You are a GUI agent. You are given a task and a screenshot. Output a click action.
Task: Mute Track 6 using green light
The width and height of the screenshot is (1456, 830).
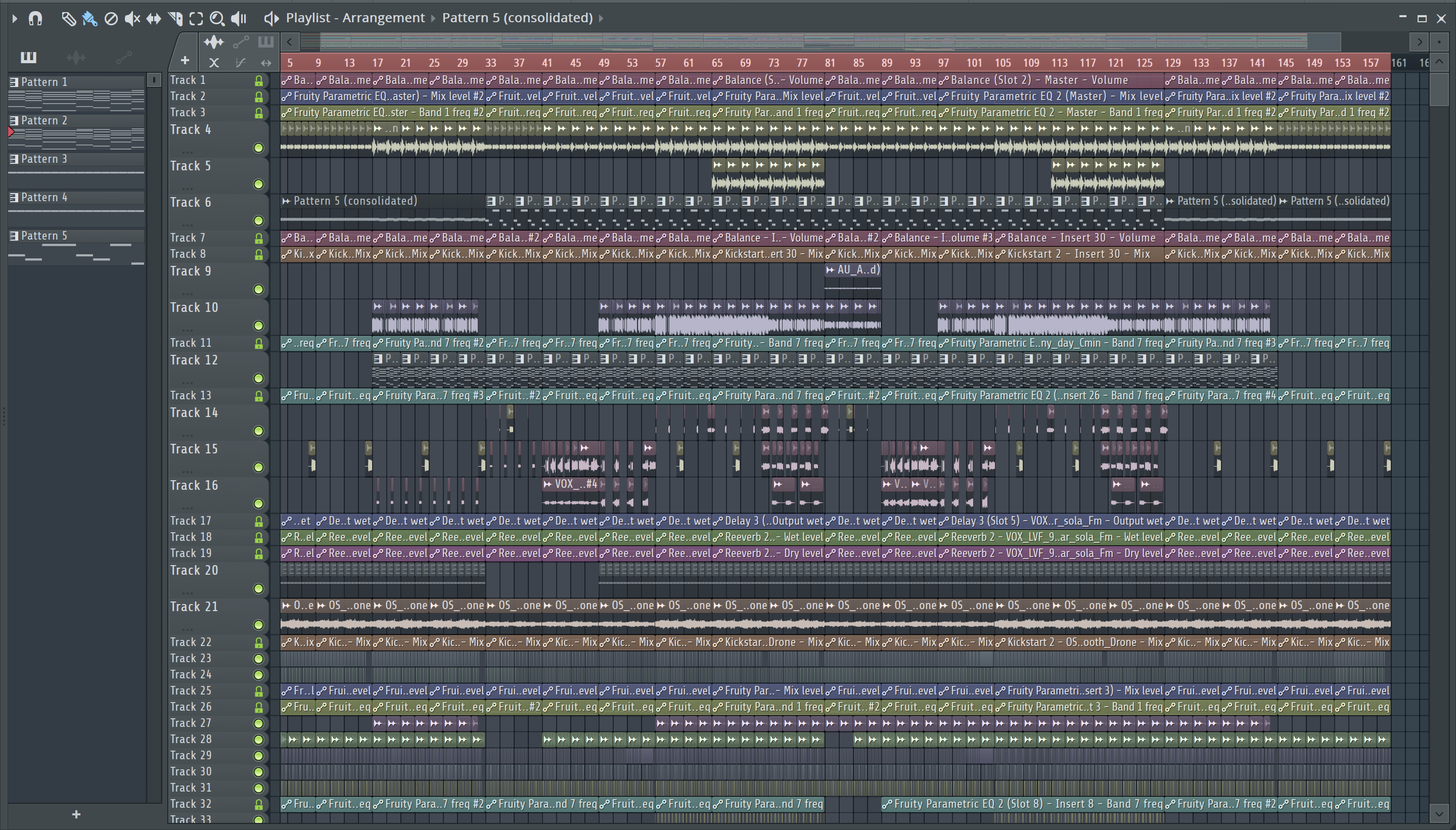coord(259,220)
